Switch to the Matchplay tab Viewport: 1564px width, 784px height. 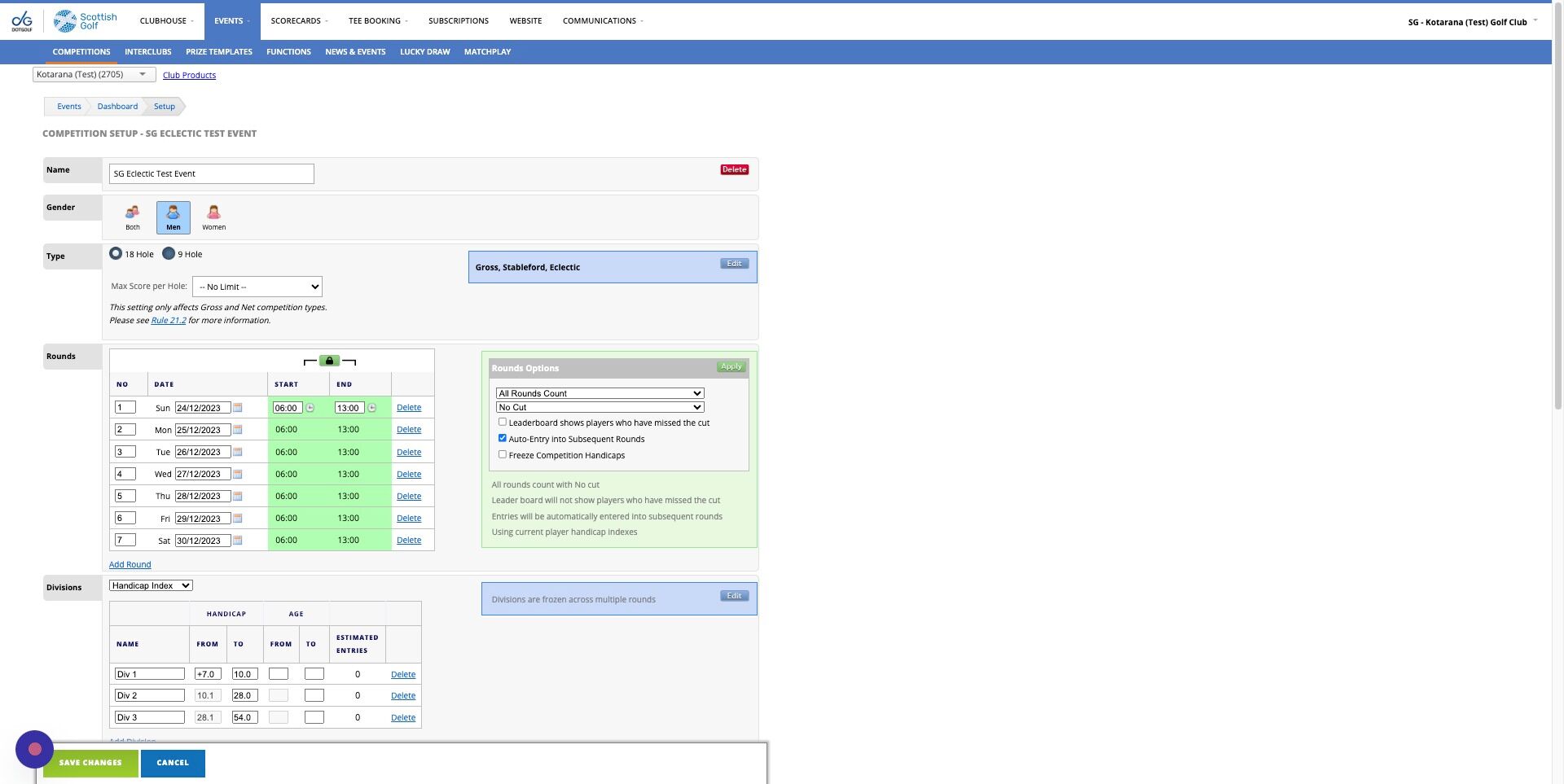click(487, 51)
